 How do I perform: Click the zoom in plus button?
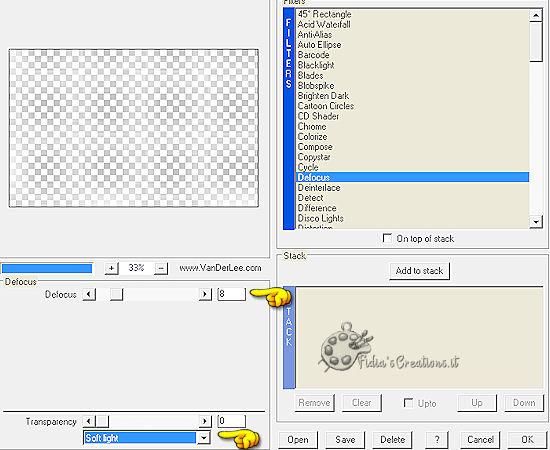[112, 268]
